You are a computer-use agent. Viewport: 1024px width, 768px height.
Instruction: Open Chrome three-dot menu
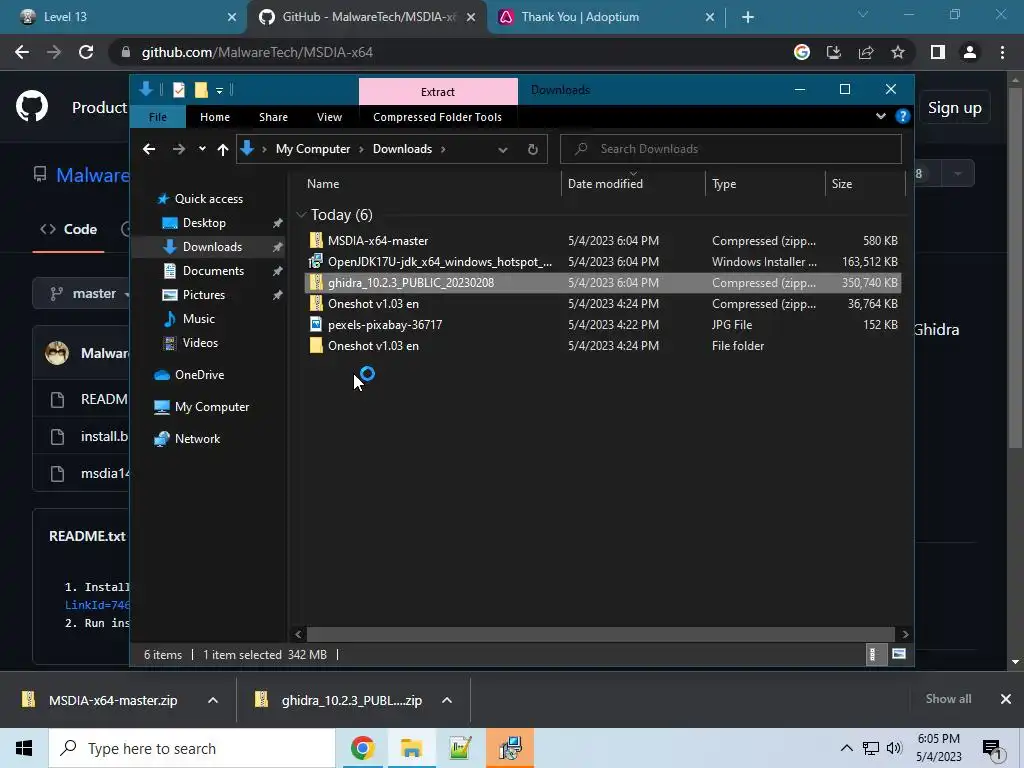pos(1002,52)
